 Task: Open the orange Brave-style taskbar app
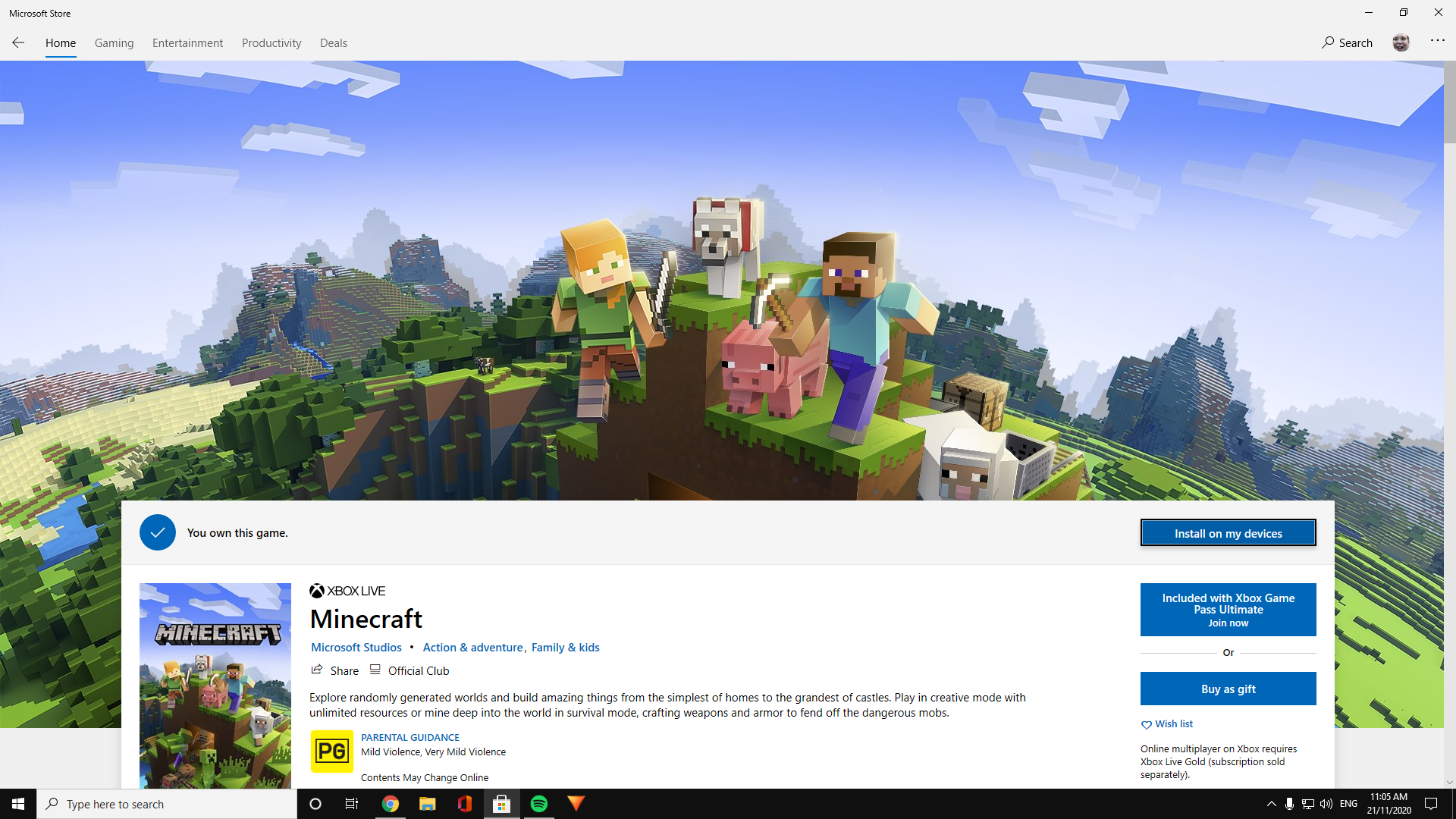click(x=576, y=804)
